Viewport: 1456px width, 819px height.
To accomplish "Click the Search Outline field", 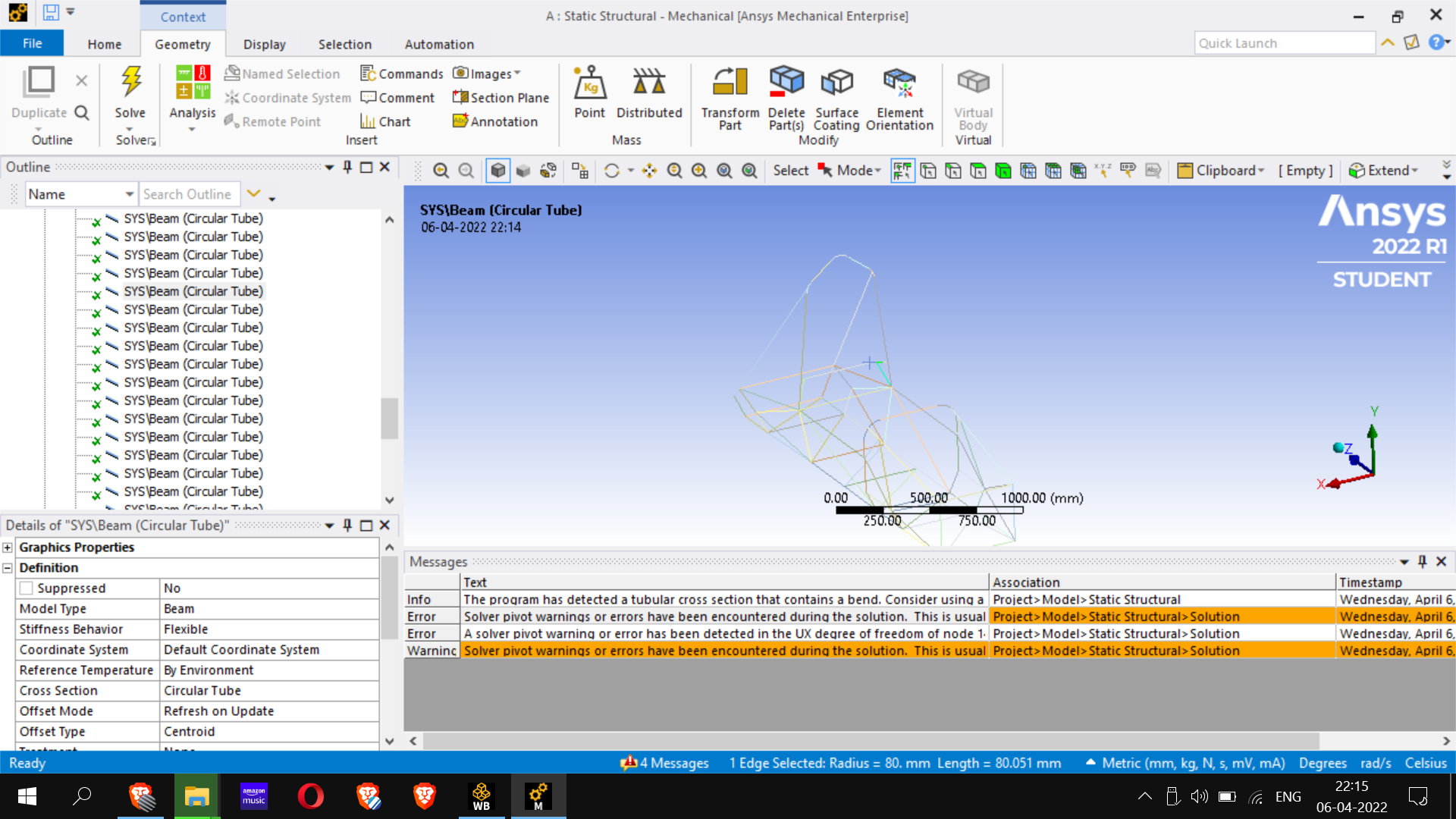I will click(190, 194).
